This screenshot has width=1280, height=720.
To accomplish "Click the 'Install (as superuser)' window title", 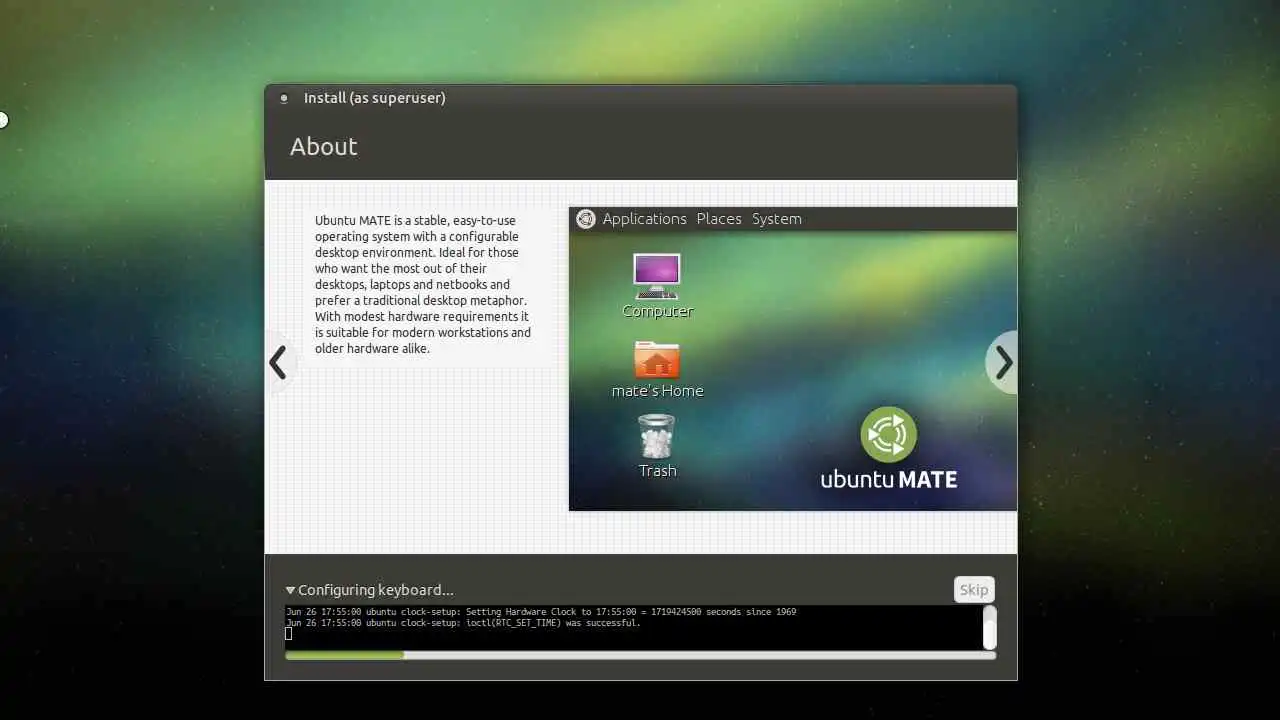I will (x=375, y=98).
